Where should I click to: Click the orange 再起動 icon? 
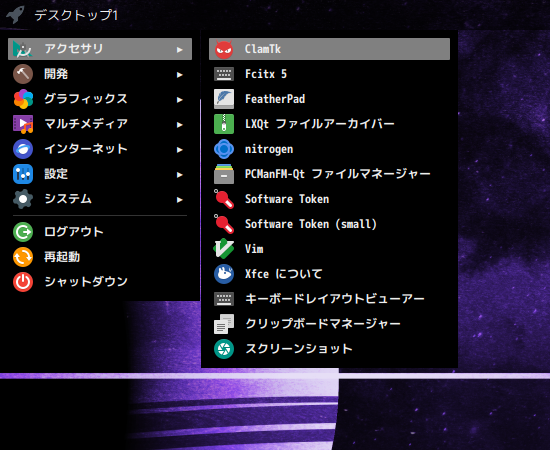pos(23,257)
